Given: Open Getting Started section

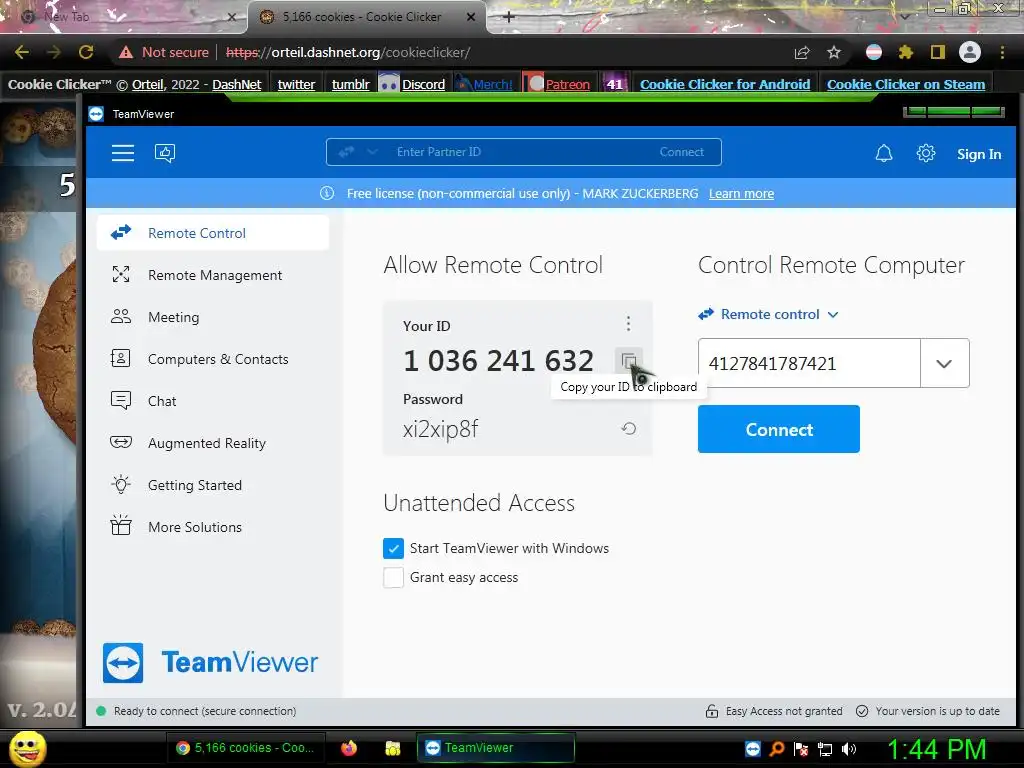Looking at the screenshot, I should pyautogui.click(x=213, y=485).
